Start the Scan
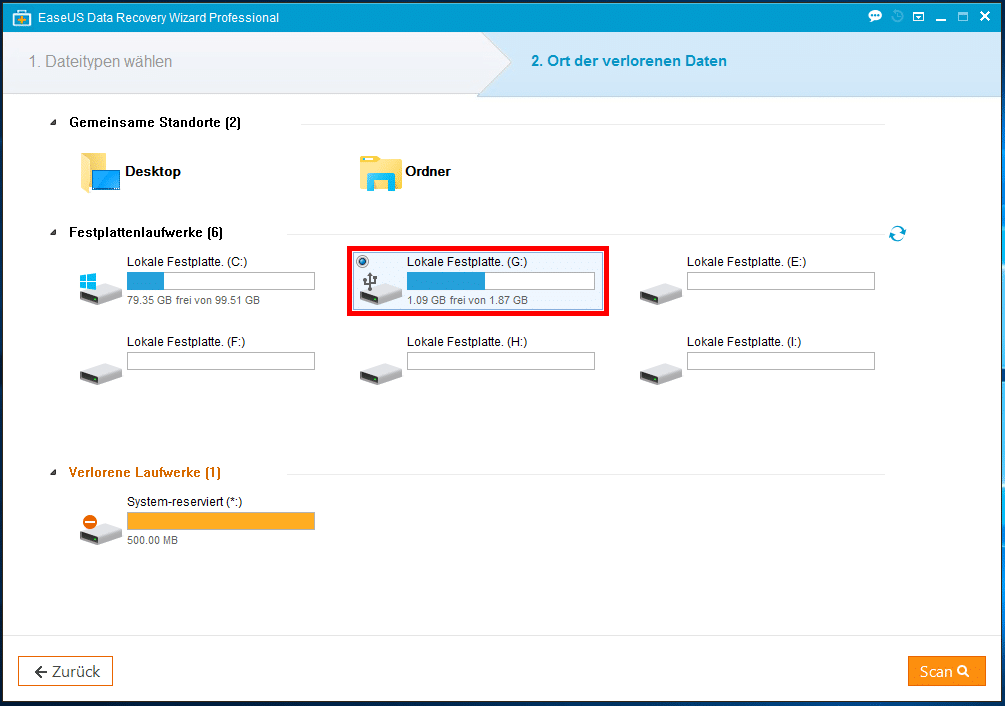This screenshot has height=706, width=1005. click(946, 671)
